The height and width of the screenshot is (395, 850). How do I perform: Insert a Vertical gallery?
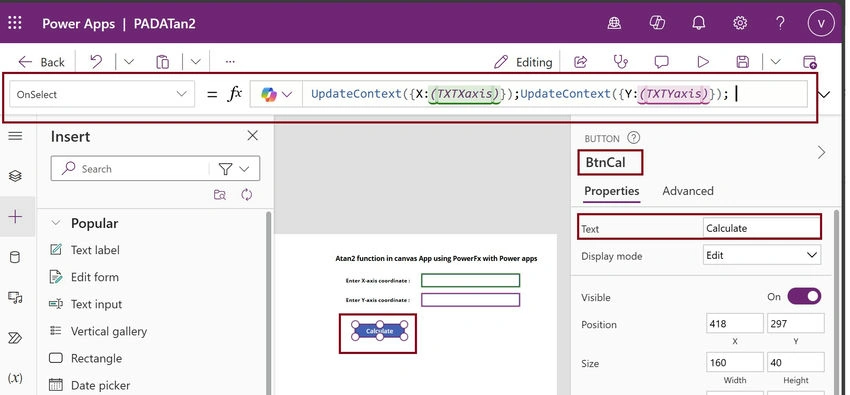tap(98, 331)
